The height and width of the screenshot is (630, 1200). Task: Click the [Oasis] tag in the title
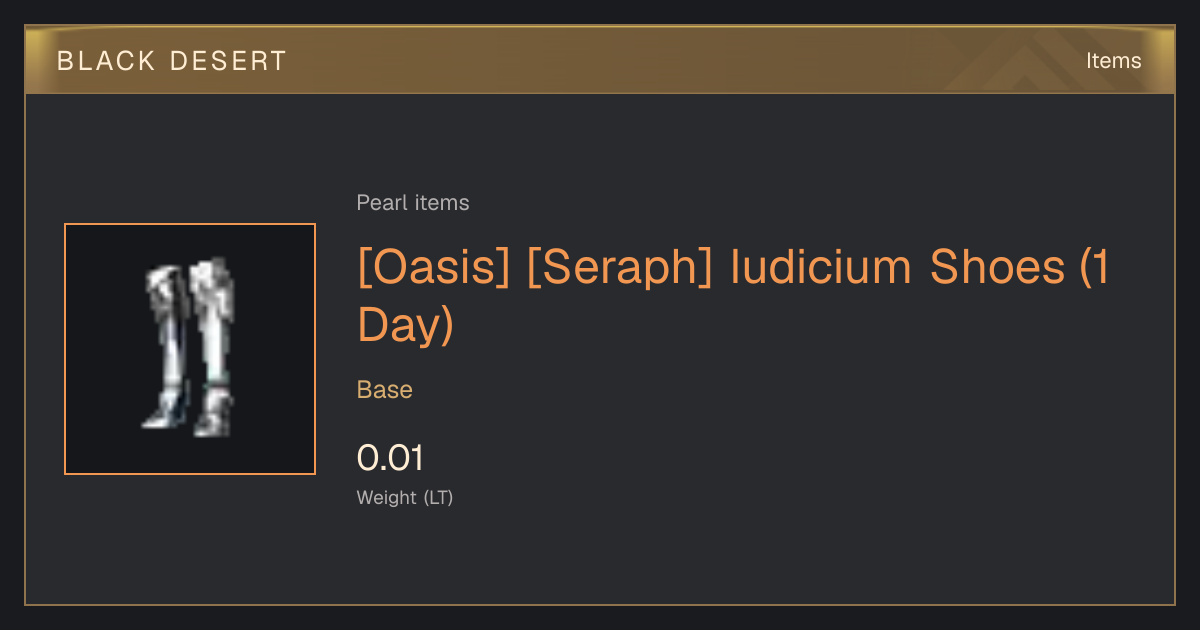point(435,268)
